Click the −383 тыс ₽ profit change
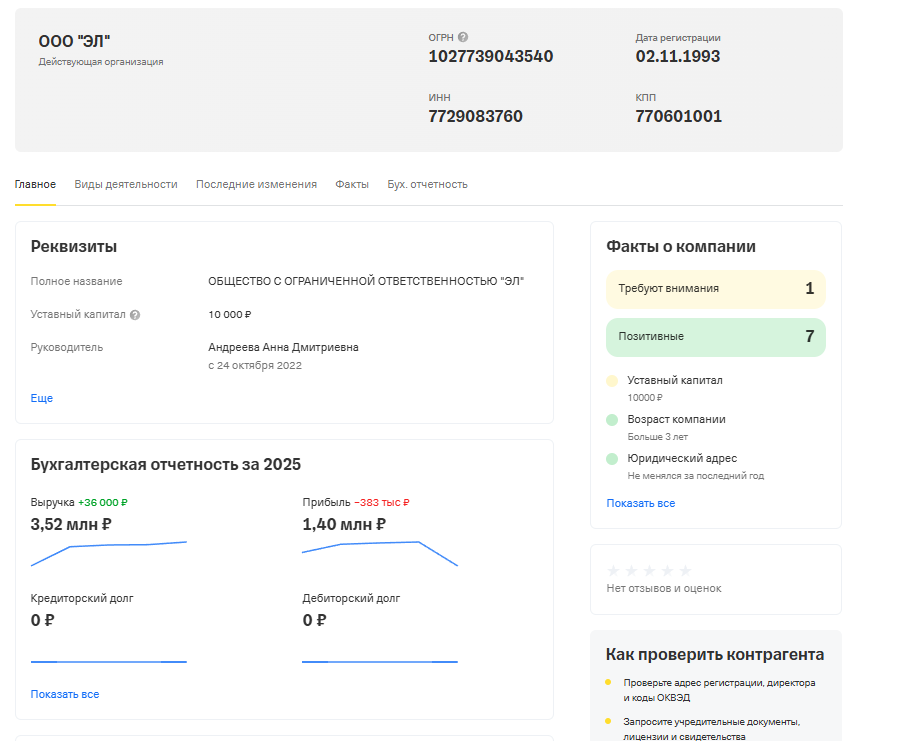Screen dimensions: 899x741 pos(382,503)
